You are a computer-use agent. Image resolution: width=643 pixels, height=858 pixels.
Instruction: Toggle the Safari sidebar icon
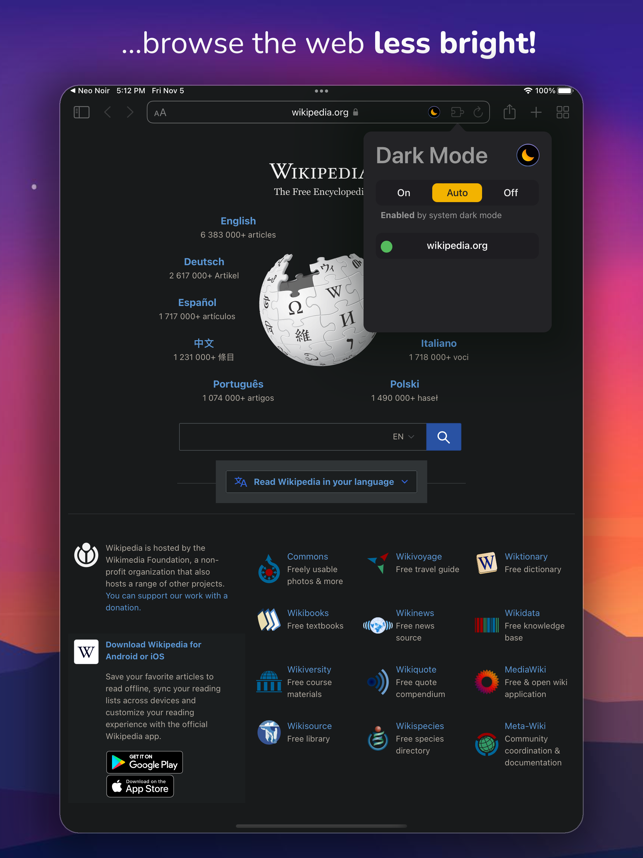click(x=82, y=112)
